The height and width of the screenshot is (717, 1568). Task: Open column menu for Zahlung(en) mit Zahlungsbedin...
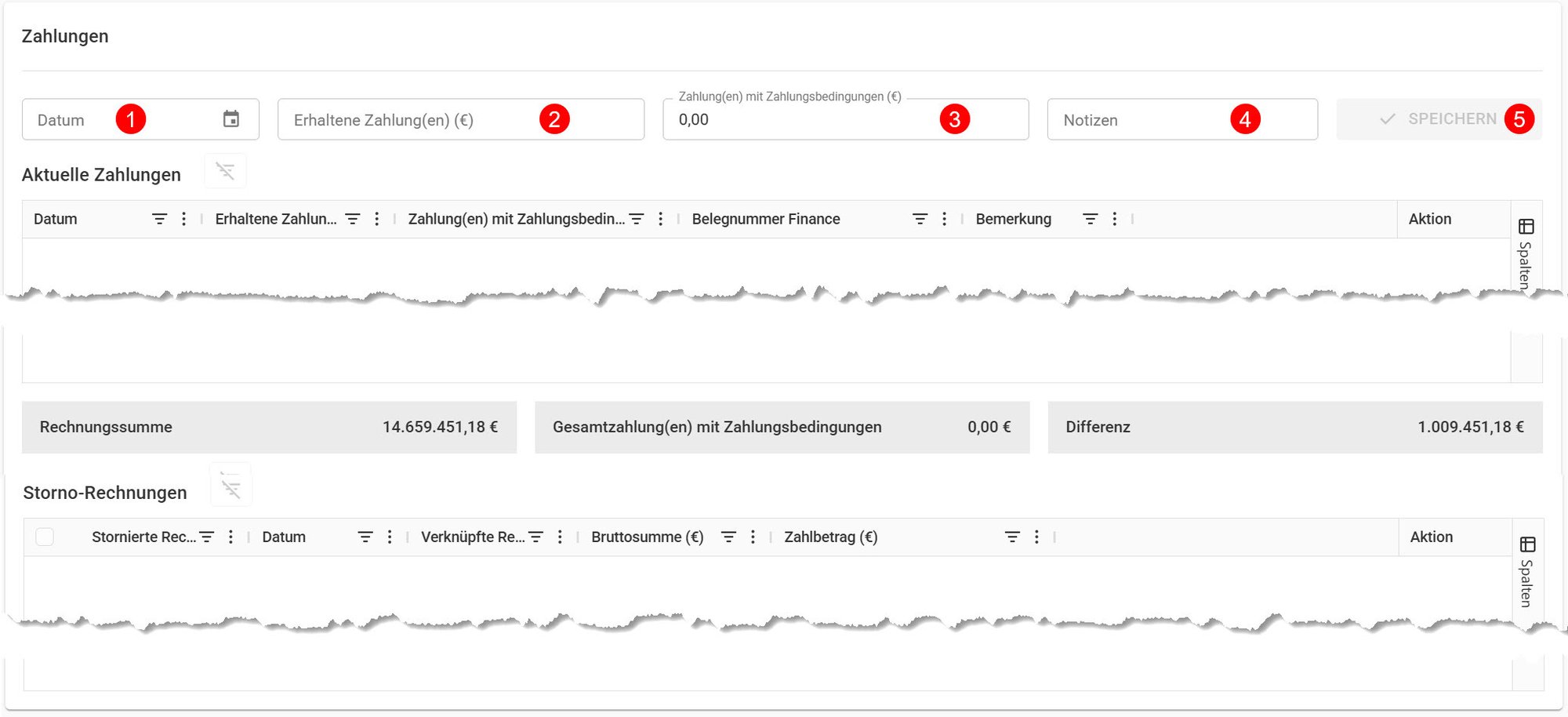(660, 219)
